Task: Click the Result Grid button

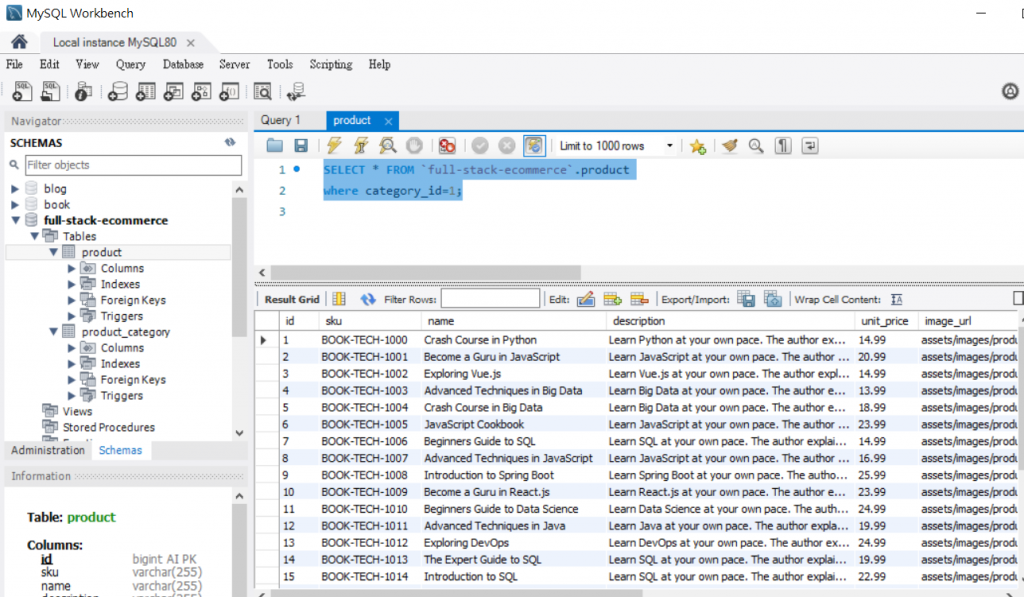Action: coord(292,299)
